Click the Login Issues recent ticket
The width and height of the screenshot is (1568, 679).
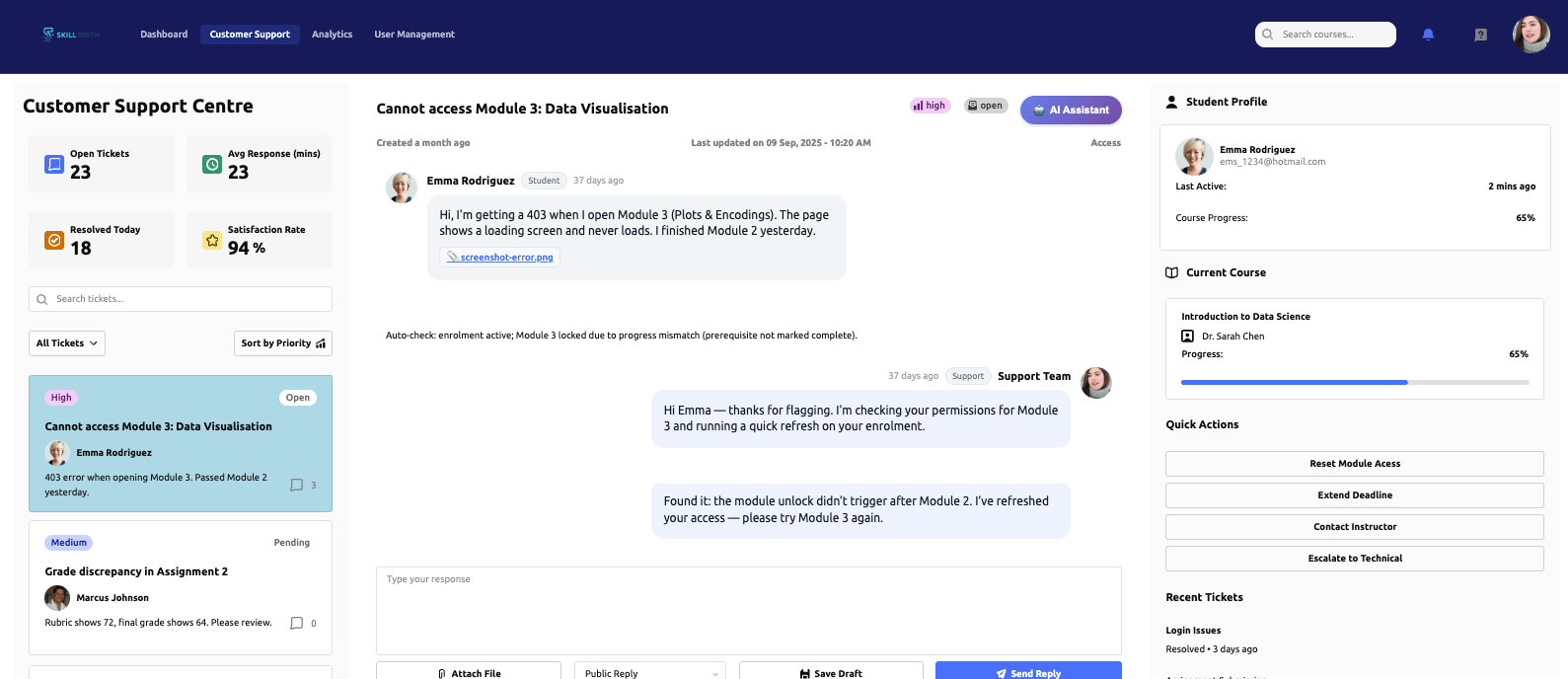(1193, 631)
